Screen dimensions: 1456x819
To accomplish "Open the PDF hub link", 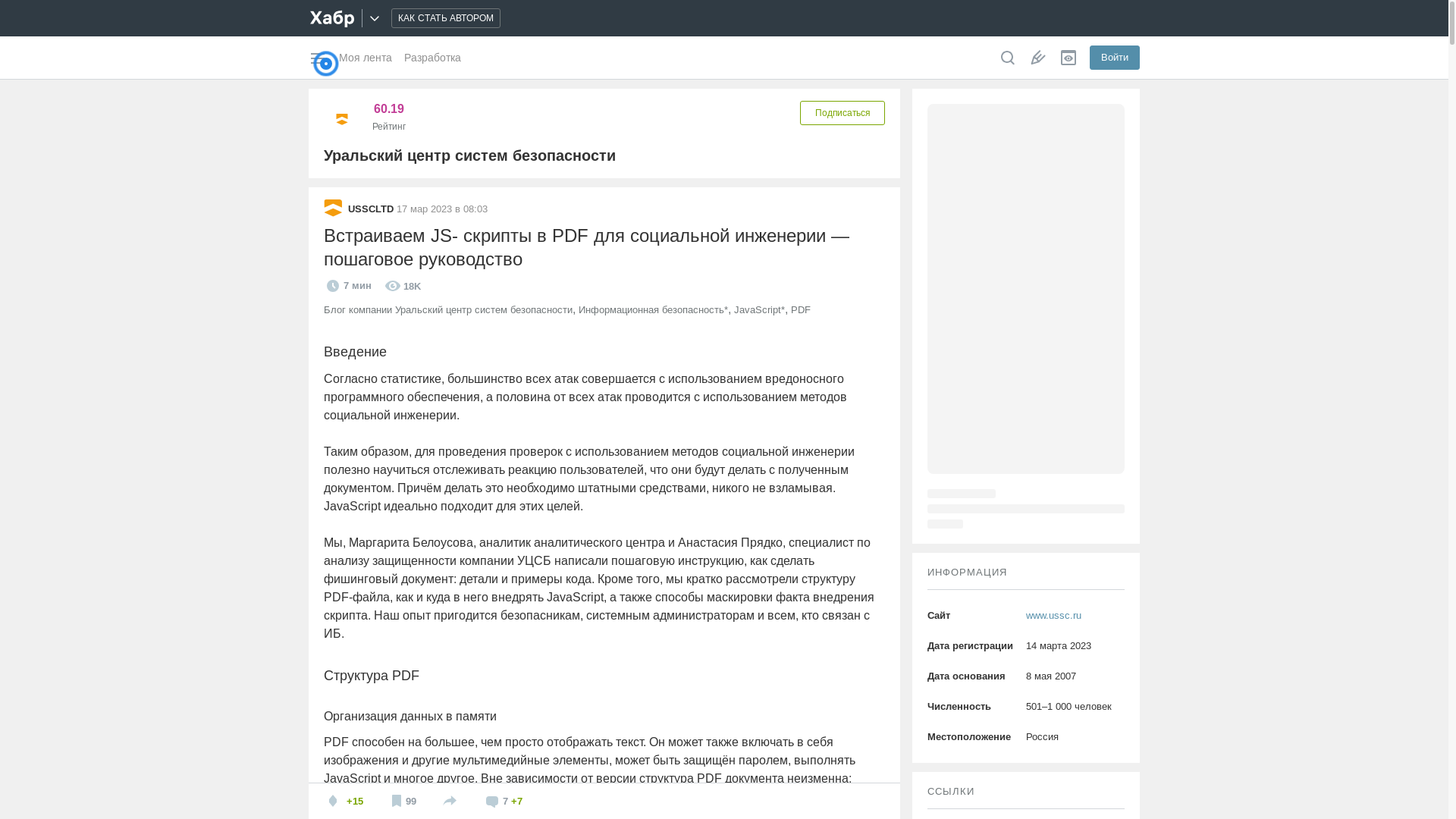I will tap(801, 310).
